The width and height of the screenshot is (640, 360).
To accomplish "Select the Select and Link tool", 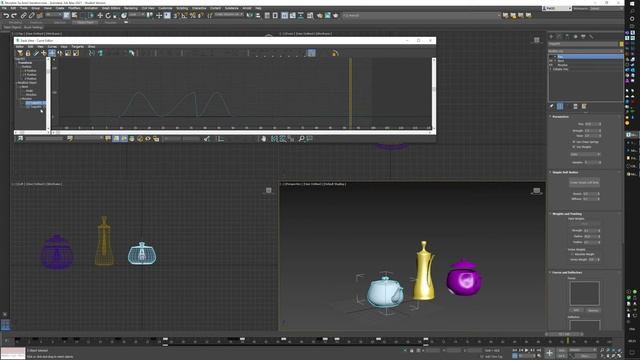I will click(x=23, y=16).
